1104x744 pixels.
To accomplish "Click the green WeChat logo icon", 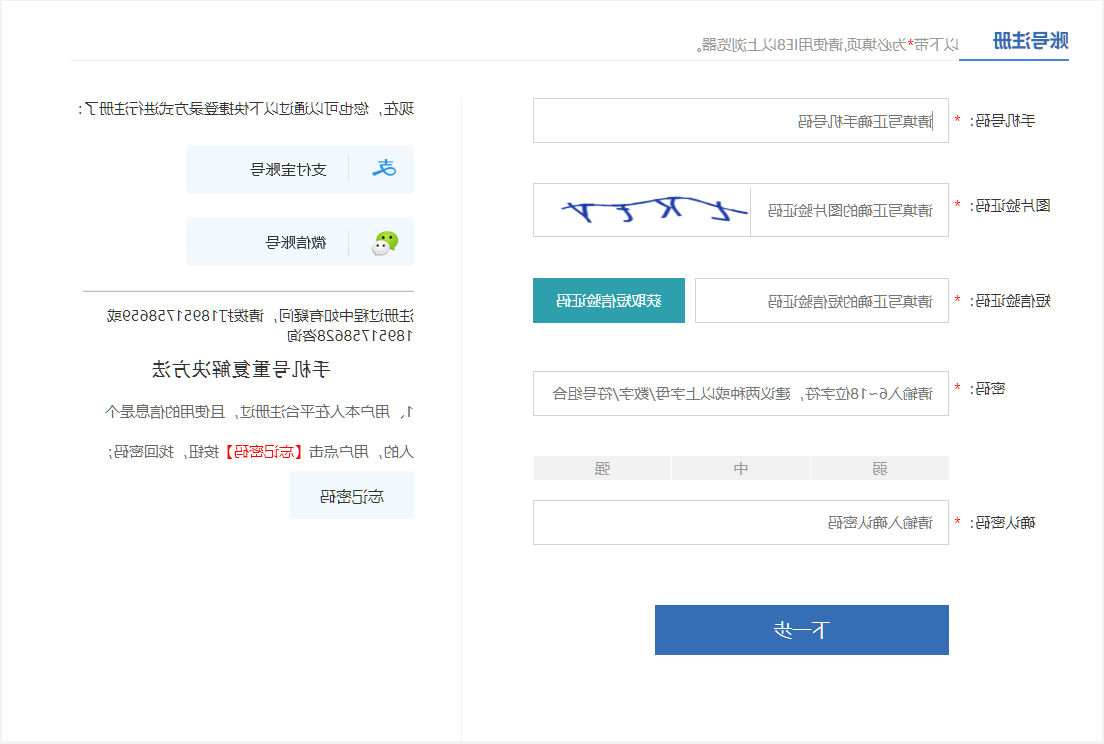I will tap(384, 243).
